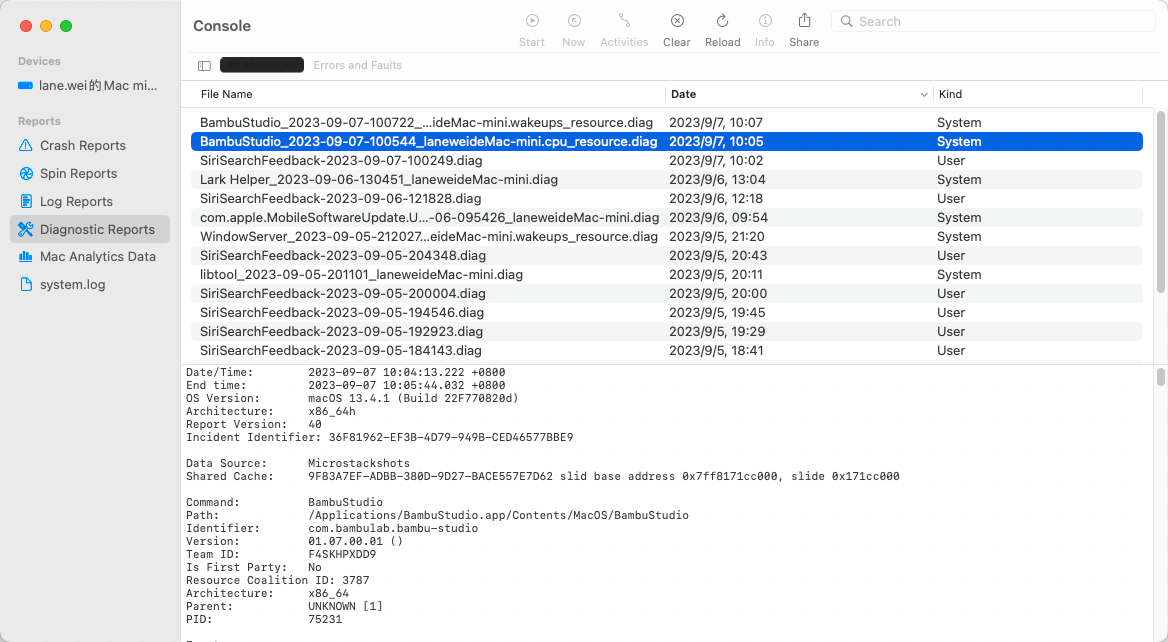Image resolution: width=1168 pixels, height=642 pixels.
Task: Open the Share menu icon
Action: (804, 20)
